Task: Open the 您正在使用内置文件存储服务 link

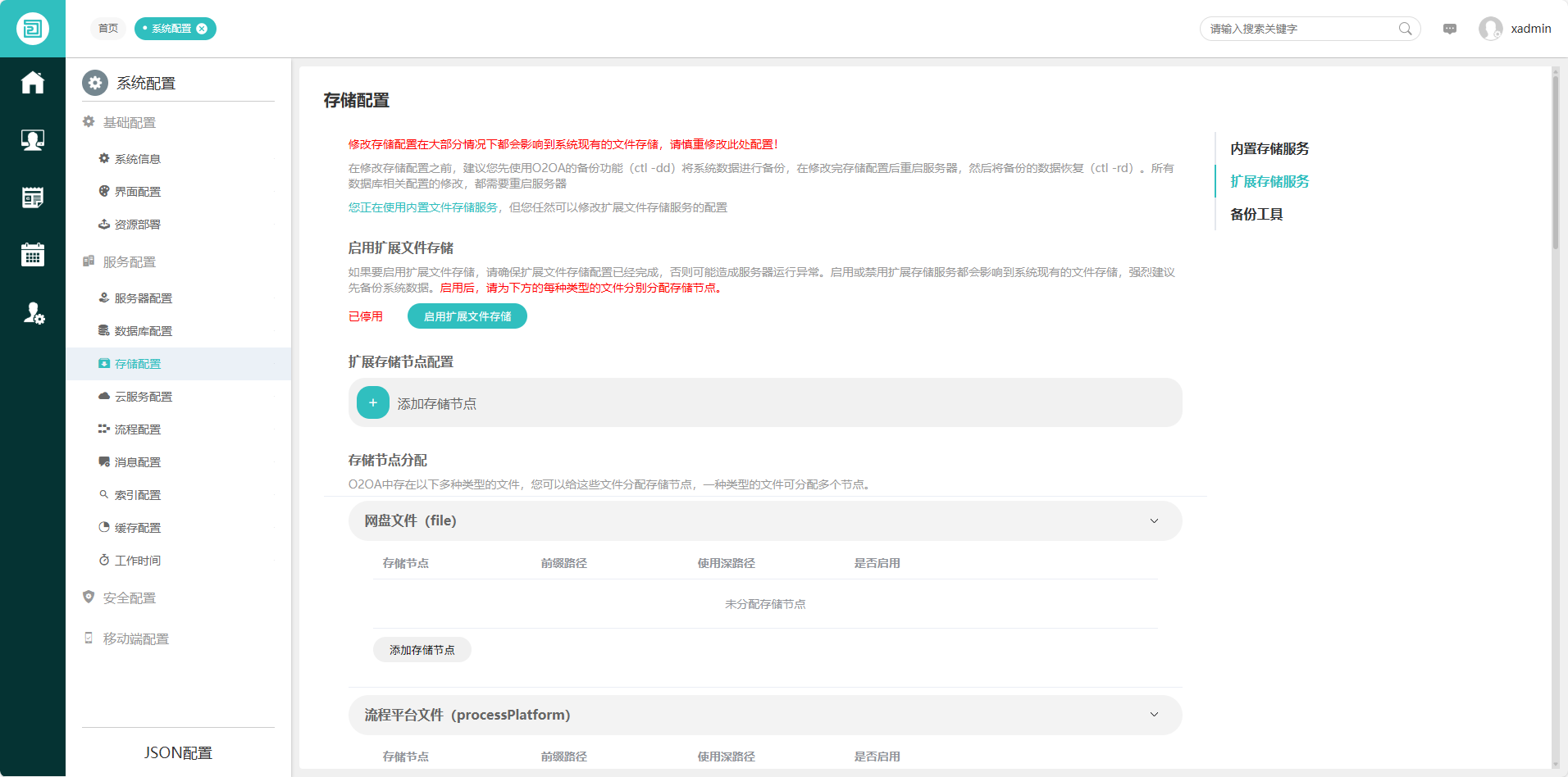Action: (x=423, y=207)
